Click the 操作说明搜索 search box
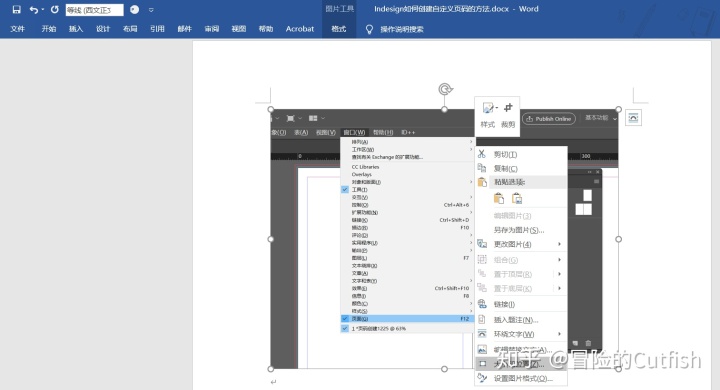The height and width of the screenshot is (390, 720). 402,29
